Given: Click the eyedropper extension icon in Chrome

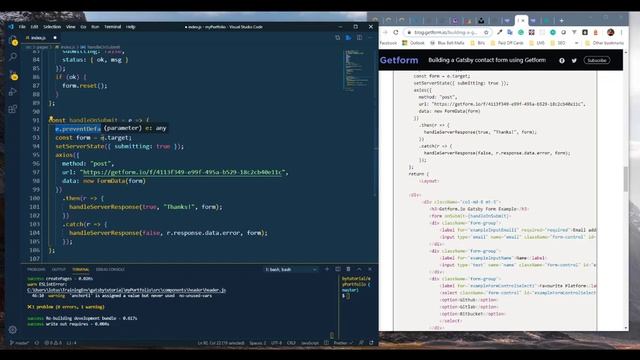Looking at the screenshot, I should (x=500, y=32).
